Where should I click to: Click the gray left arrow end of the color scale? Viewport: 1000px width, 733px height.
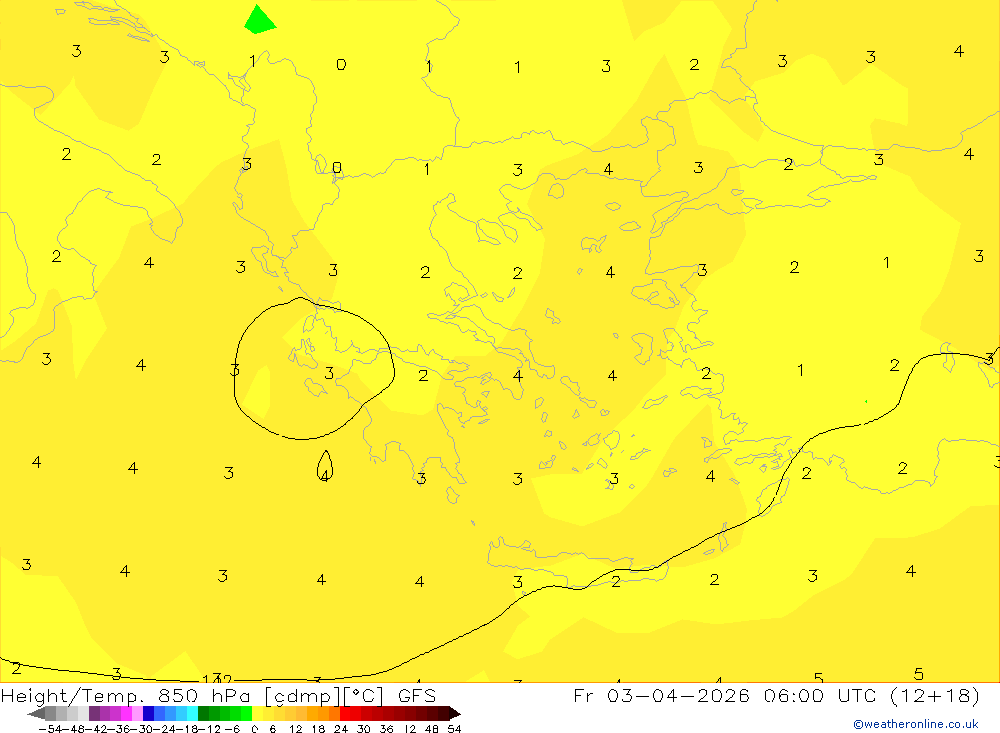click(x=36, y=713)
